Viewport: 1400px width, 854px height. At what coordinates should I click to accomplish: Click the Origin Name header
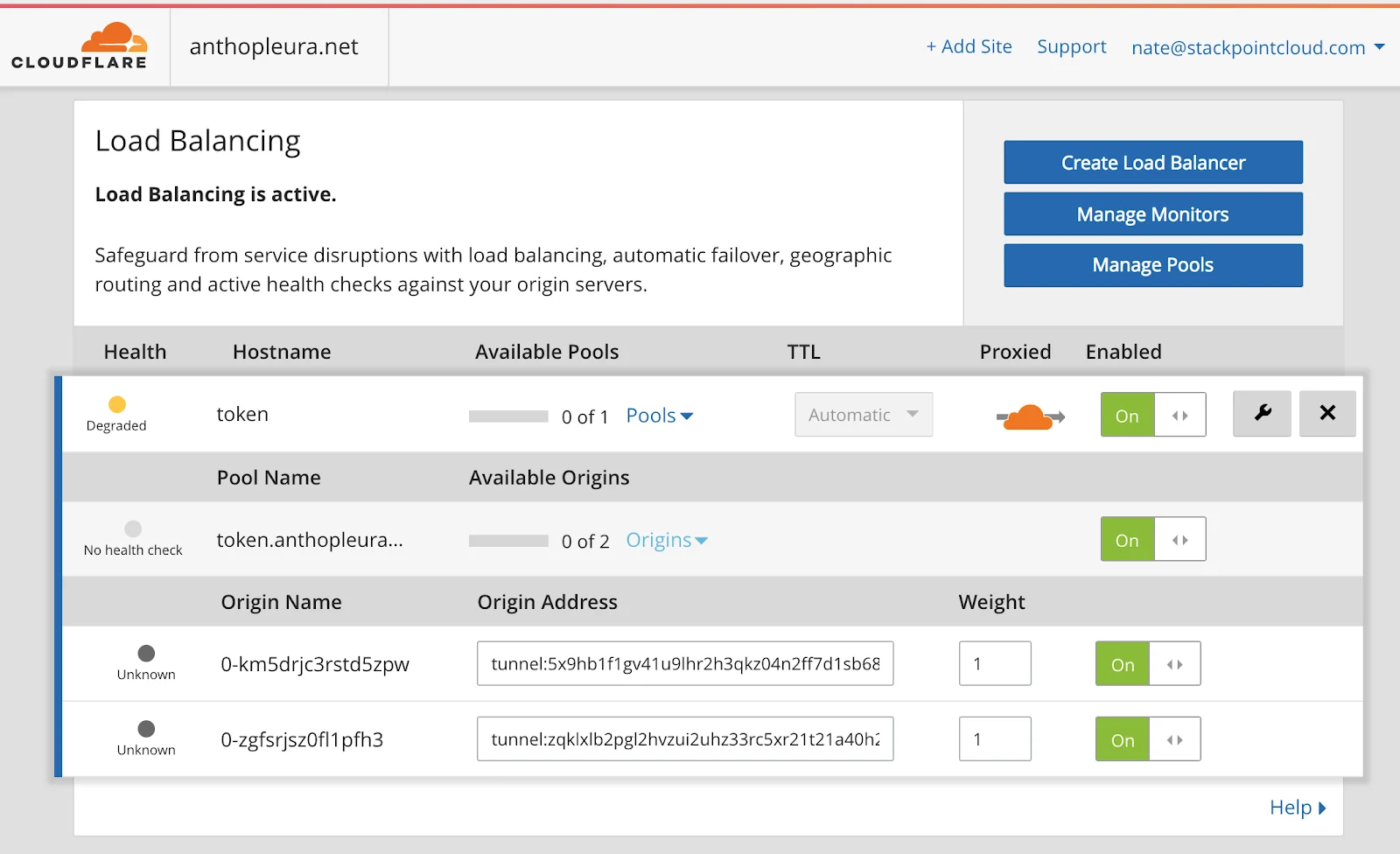pyautogui.click(x=281, y=602)
